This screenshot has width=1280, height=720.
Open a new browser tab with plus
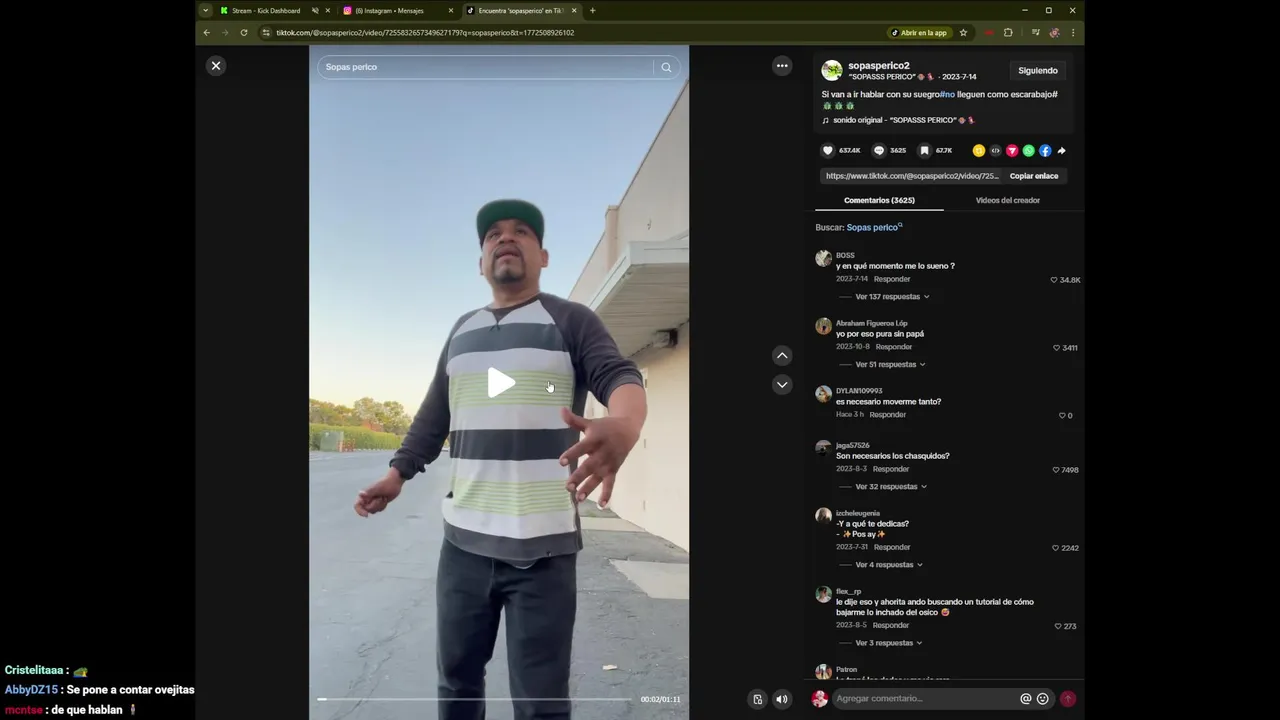pyautogui.click(x=592, y=11)
